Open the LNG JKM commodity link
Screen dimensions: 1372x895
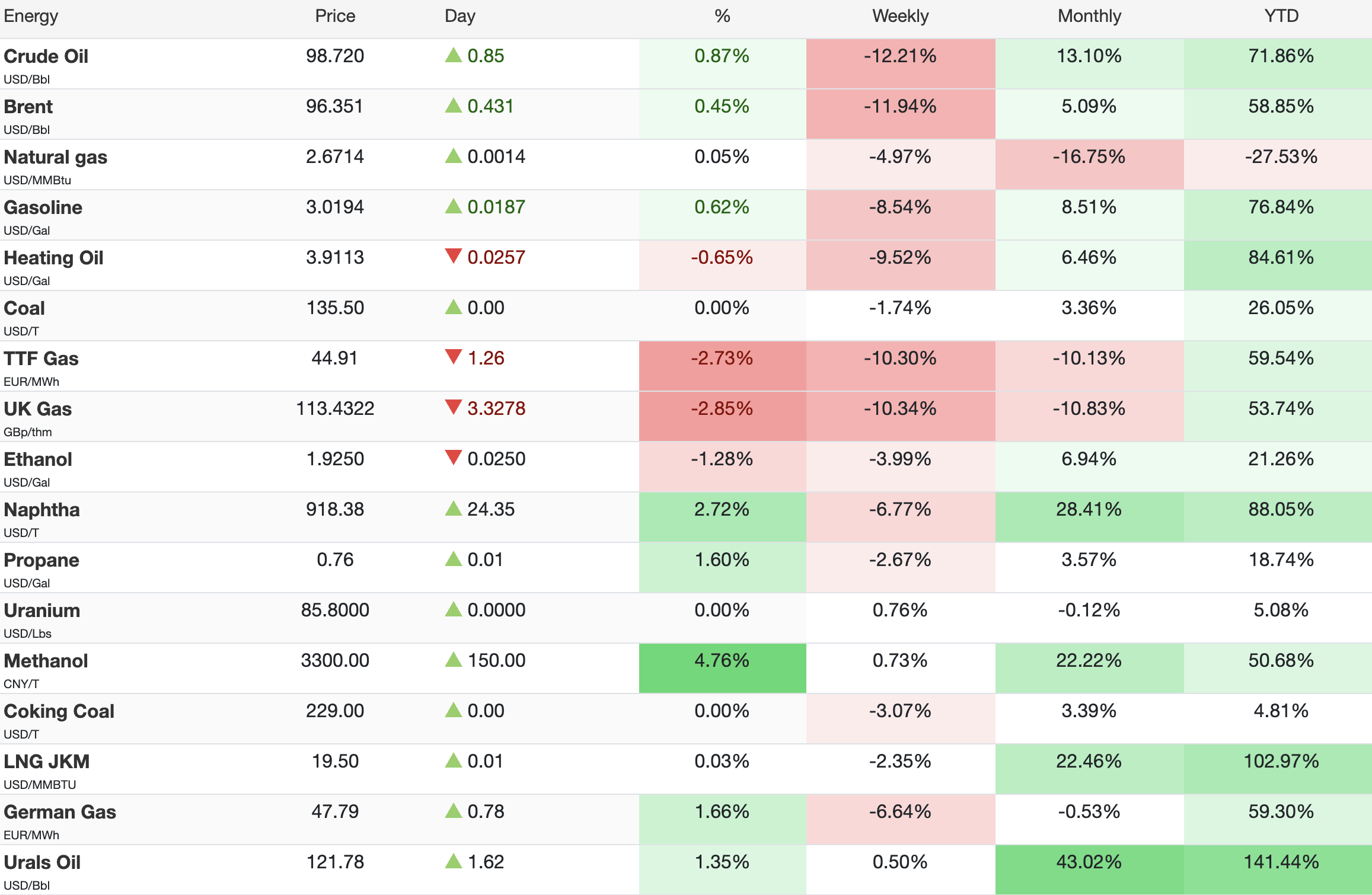click(x=47, y=762)
